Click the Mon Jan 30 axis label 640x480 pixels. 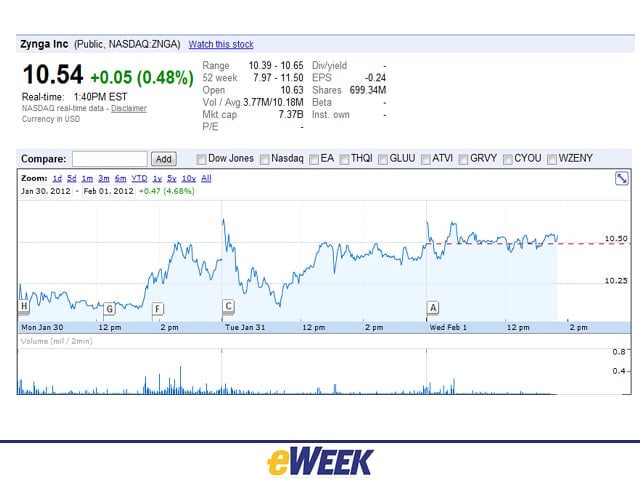tap(42, 327)
